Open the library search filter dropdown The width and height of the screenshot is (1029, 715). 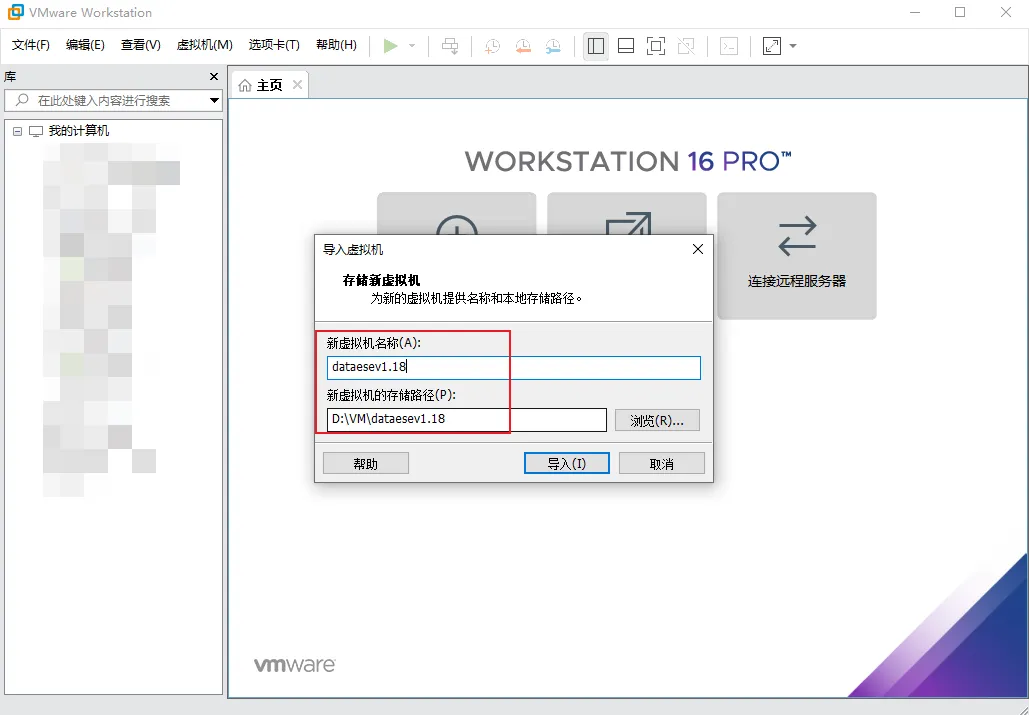point(214,101)
